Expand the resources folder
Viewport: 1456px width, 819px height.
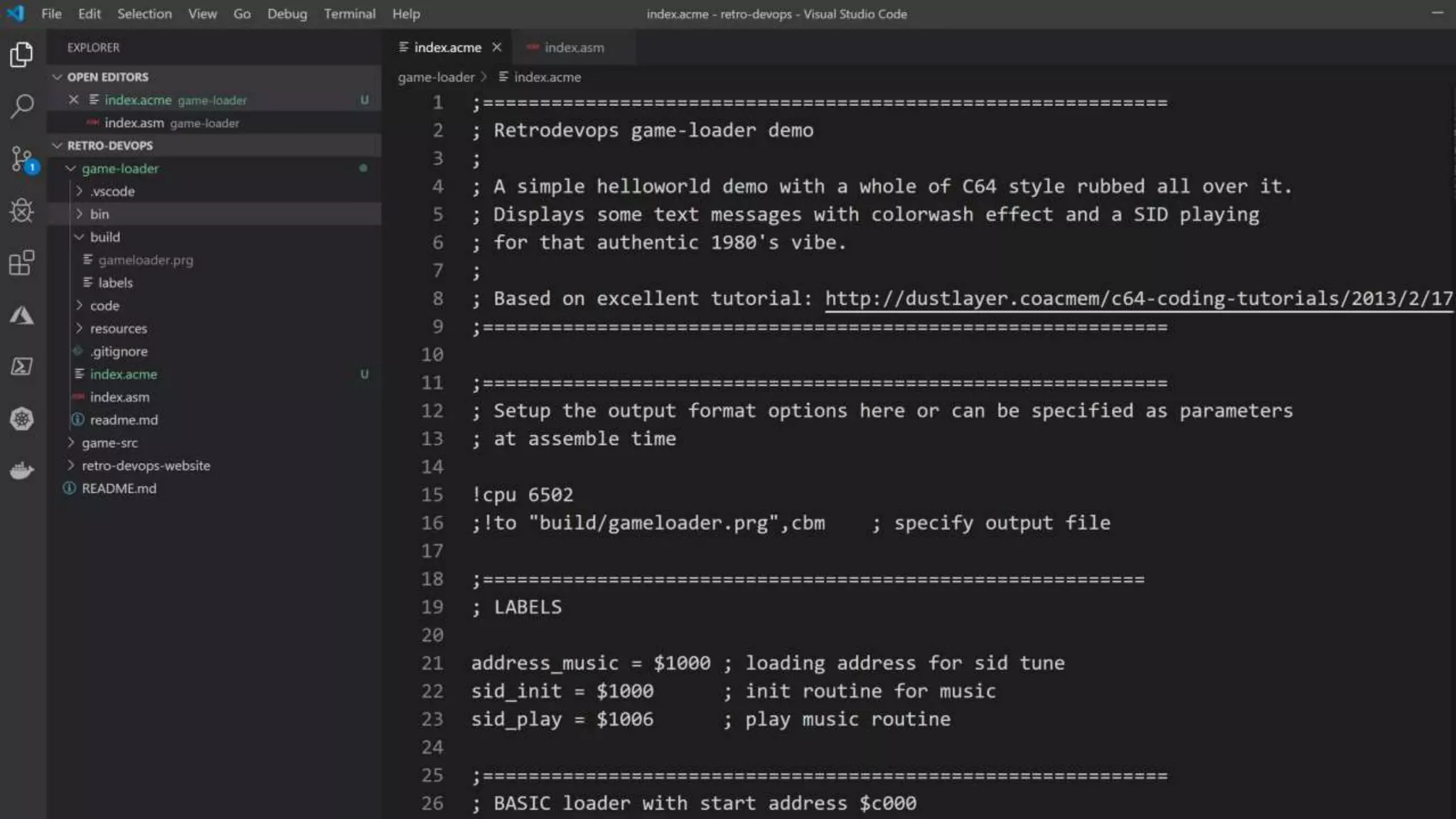[x=118, y=328]
